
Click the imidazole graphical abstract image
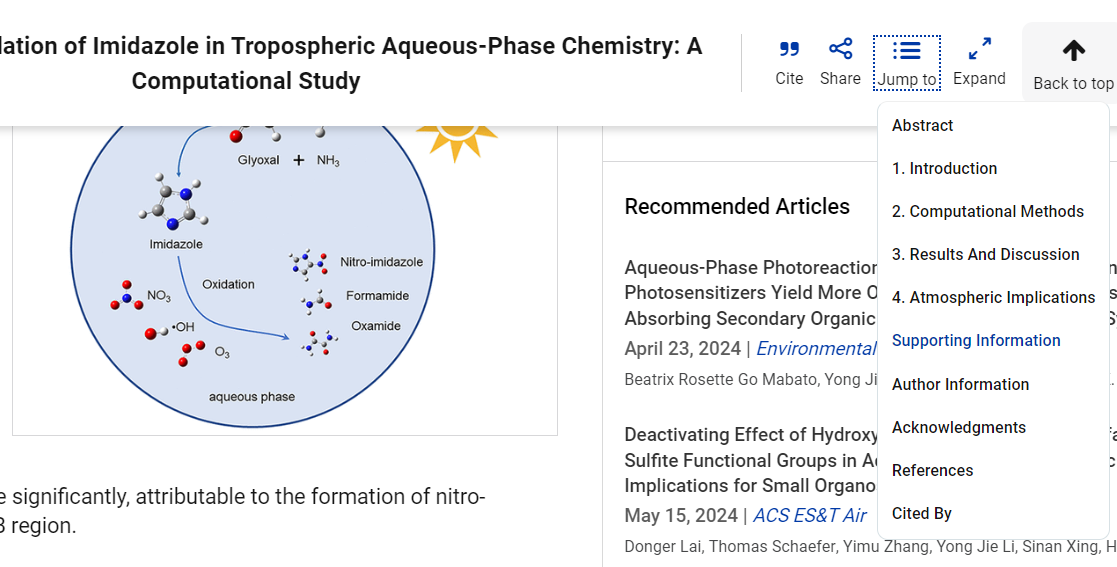point(284,280)
